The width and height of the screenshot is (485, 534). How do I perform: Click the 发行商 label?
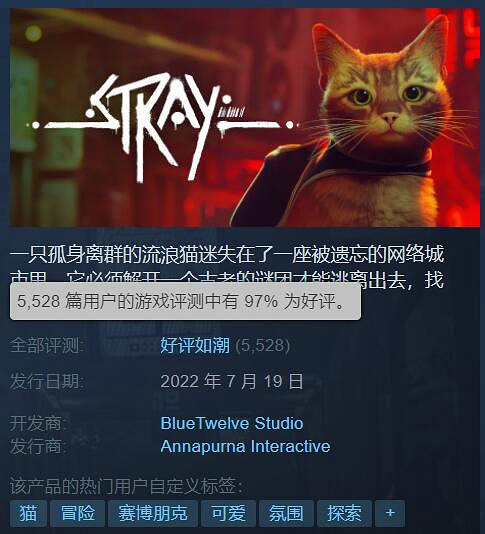pyautogui.click(x=37, y=446)
